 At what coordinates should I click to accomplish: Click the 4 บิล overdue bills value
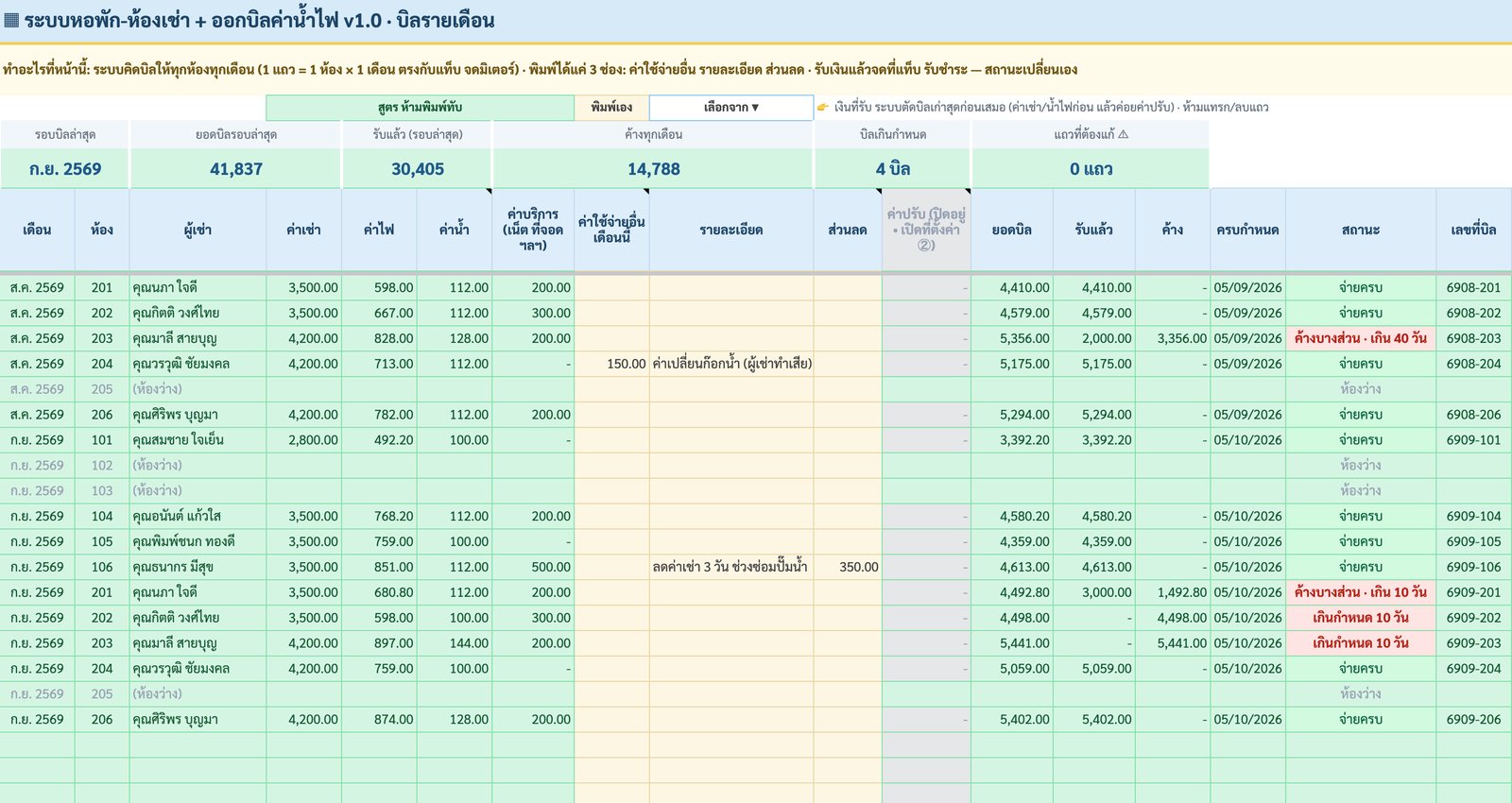(893, 169)
